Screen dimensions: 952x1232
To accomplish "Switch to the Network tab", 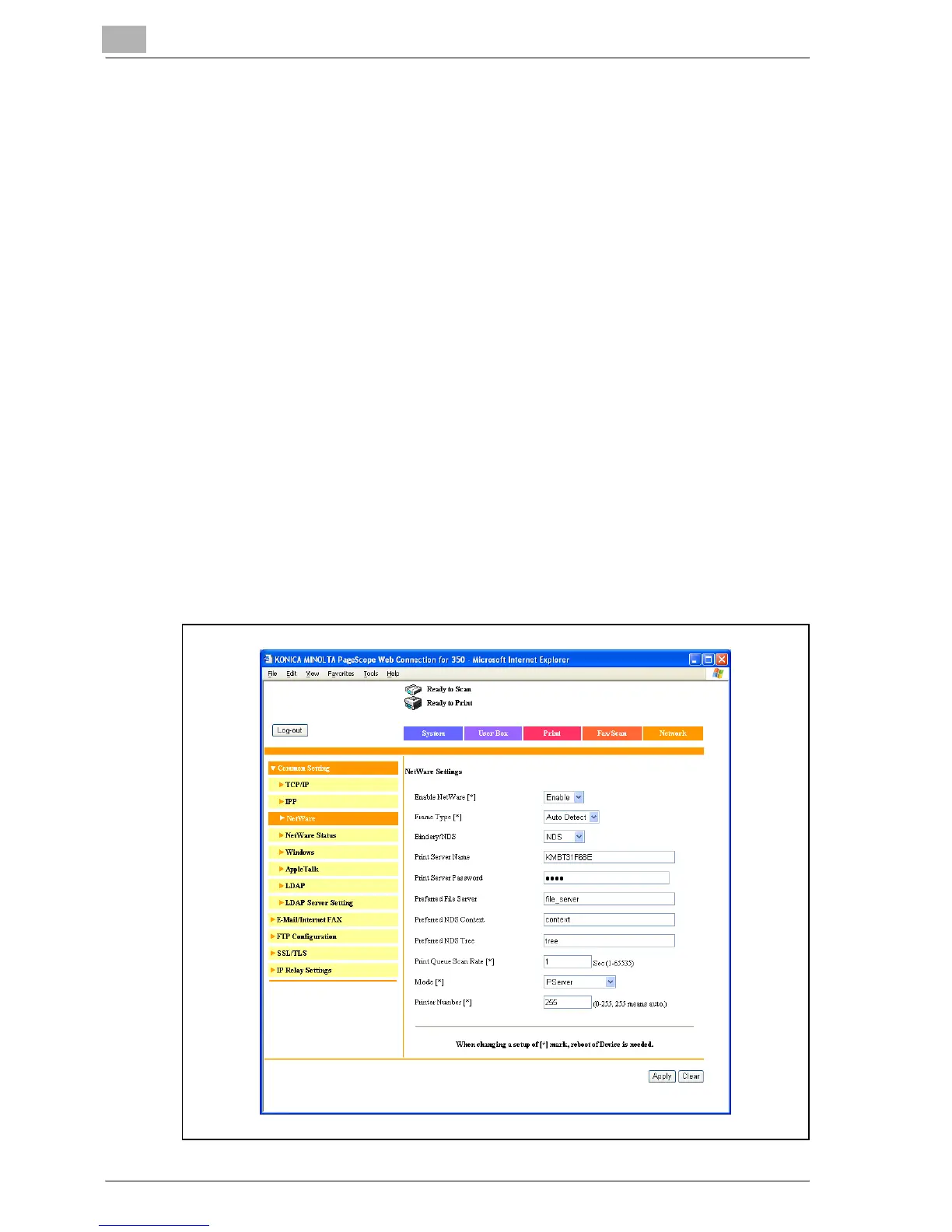I will click(x=673, y=733).
